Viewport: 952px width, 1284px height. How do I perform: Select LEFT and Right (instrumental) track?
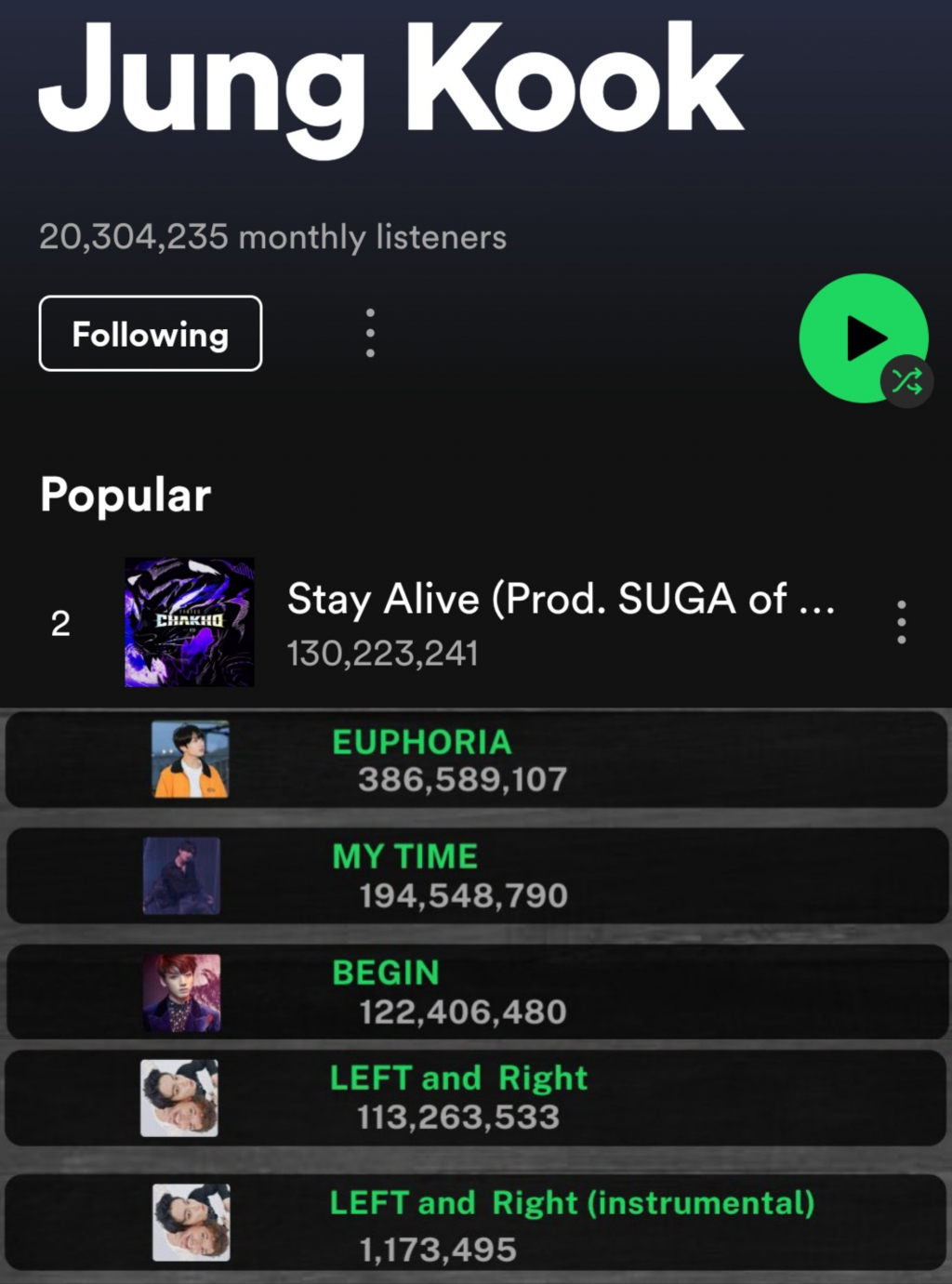pyautogui.click(x=572, y=1202)
